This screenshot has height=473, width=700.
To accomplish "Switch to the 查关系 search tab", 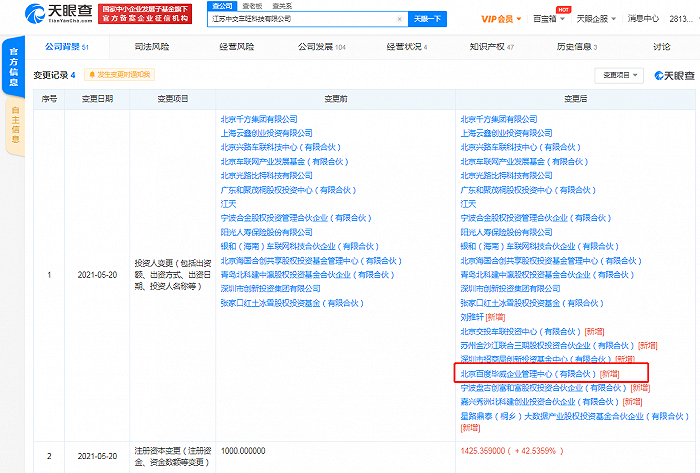I will click(282, 6).
